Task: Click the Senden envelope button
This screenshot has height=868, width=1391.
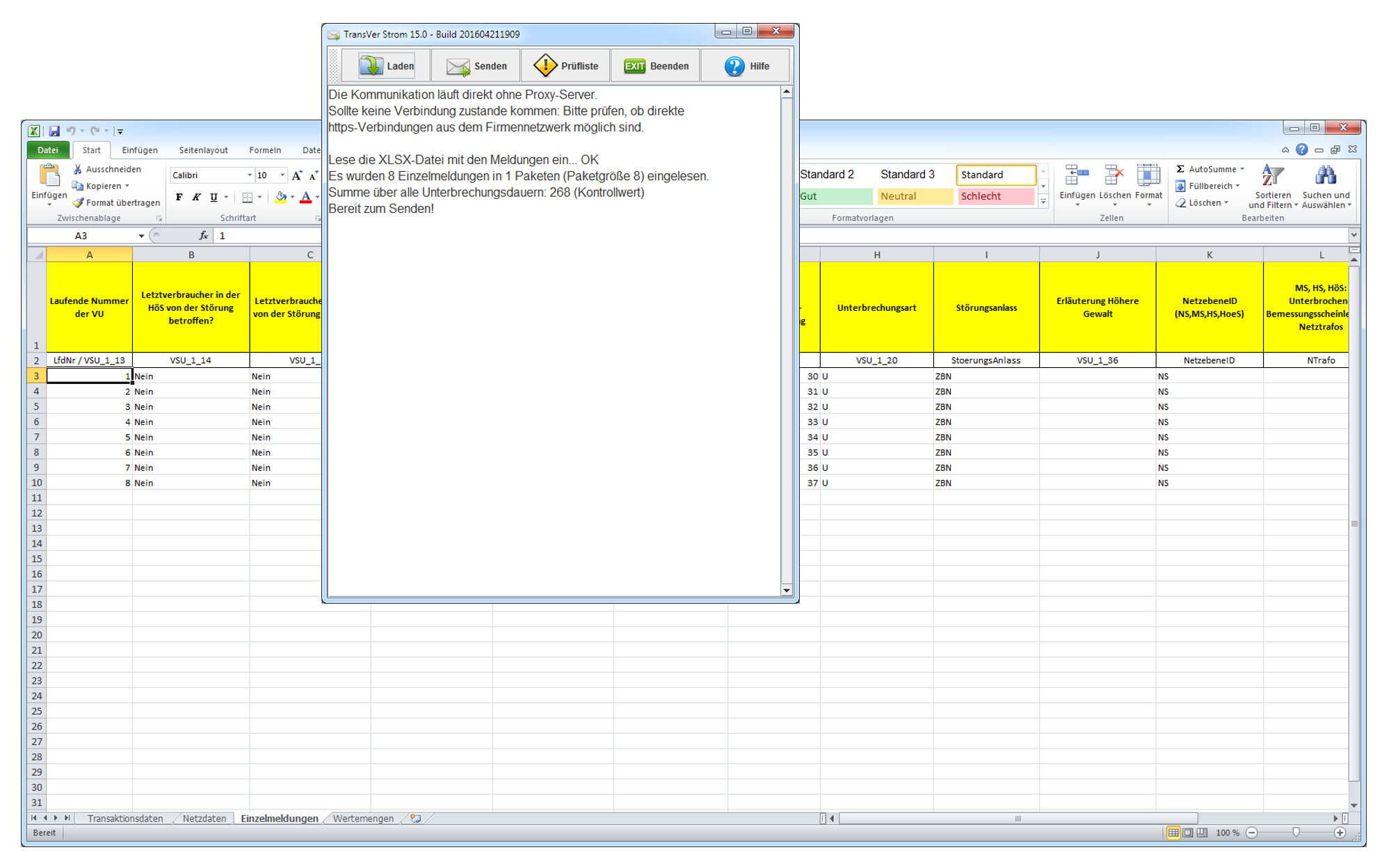Action: click(x=476, y=66)
